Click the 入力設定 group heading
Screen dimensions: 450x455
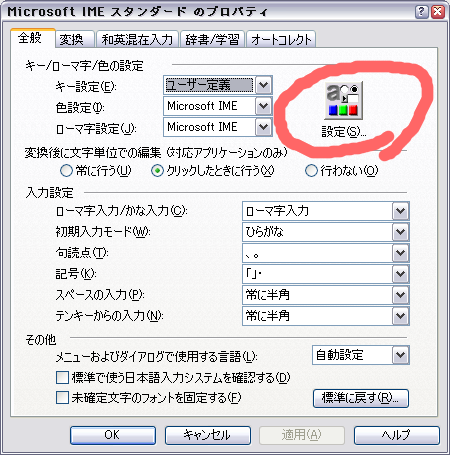click(x=49, y=193)
